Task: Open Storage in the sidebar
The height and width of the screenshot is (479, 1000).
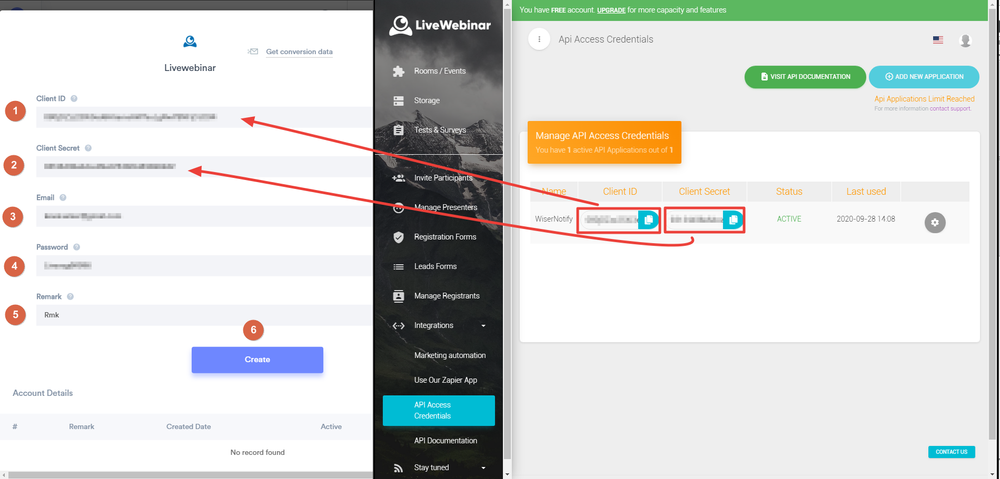Action: pyautogui.click(x=427, y=101)
